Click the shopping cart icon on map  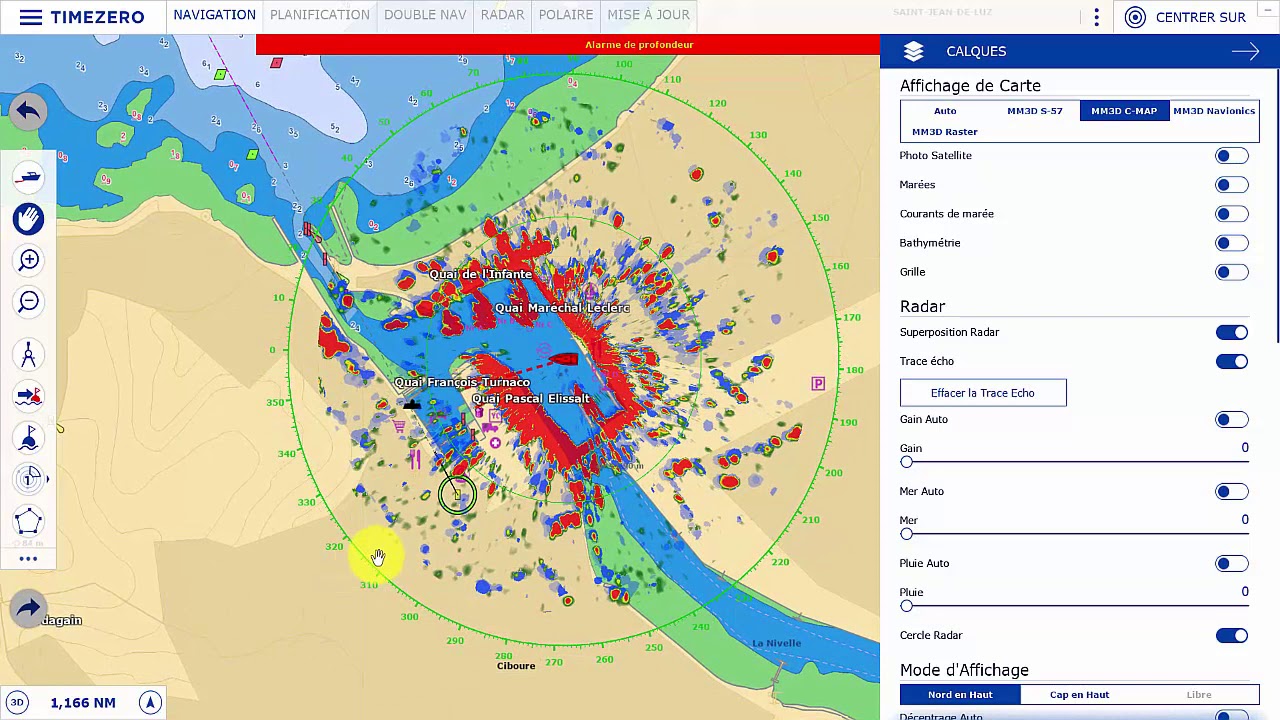[x=400, y=428]
